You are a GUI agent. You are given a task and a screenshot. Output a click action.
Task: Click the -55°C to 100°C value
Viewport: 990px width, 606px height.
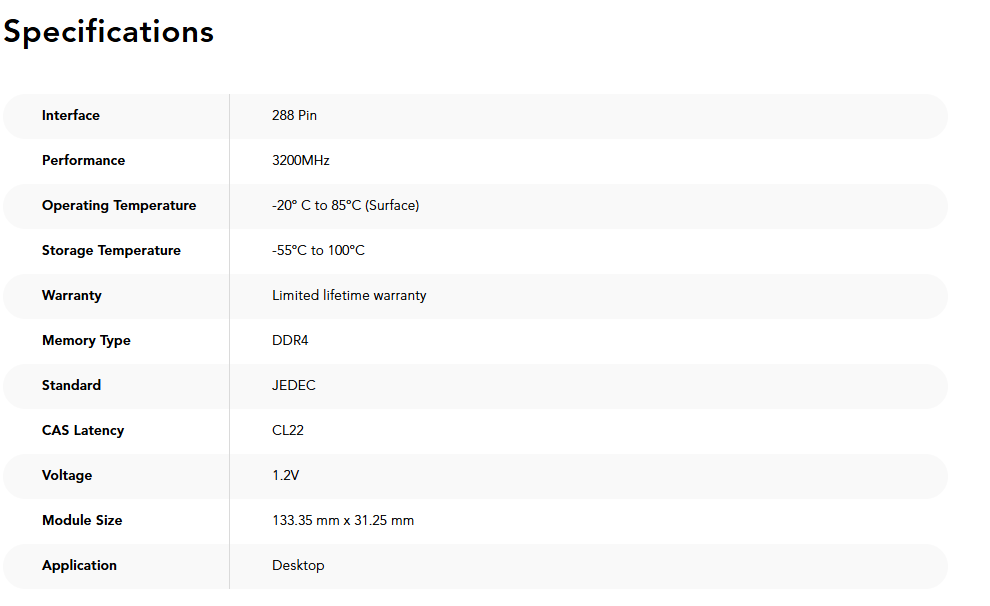click(x=318, y=251)
